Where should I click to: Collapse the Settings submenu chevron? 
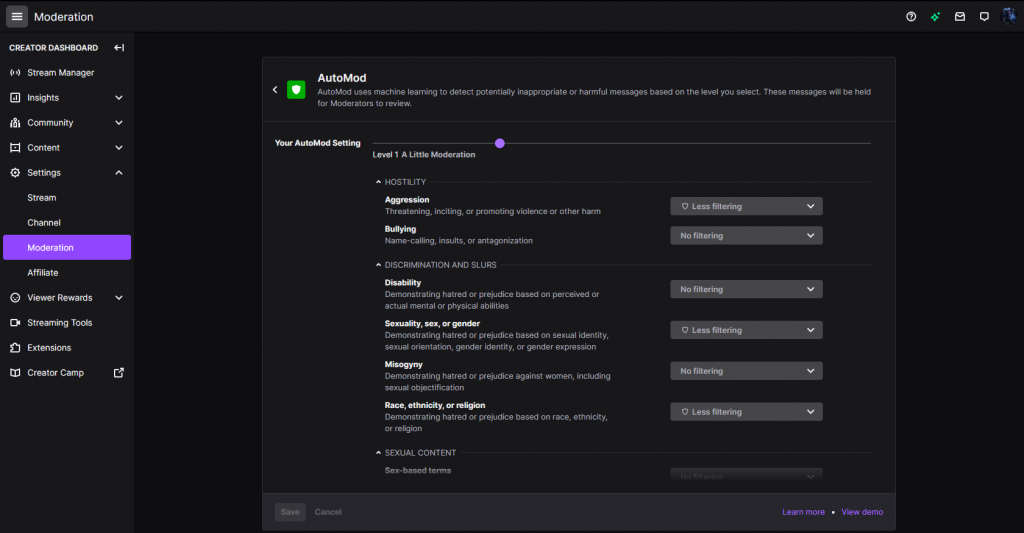click(119, 172)
